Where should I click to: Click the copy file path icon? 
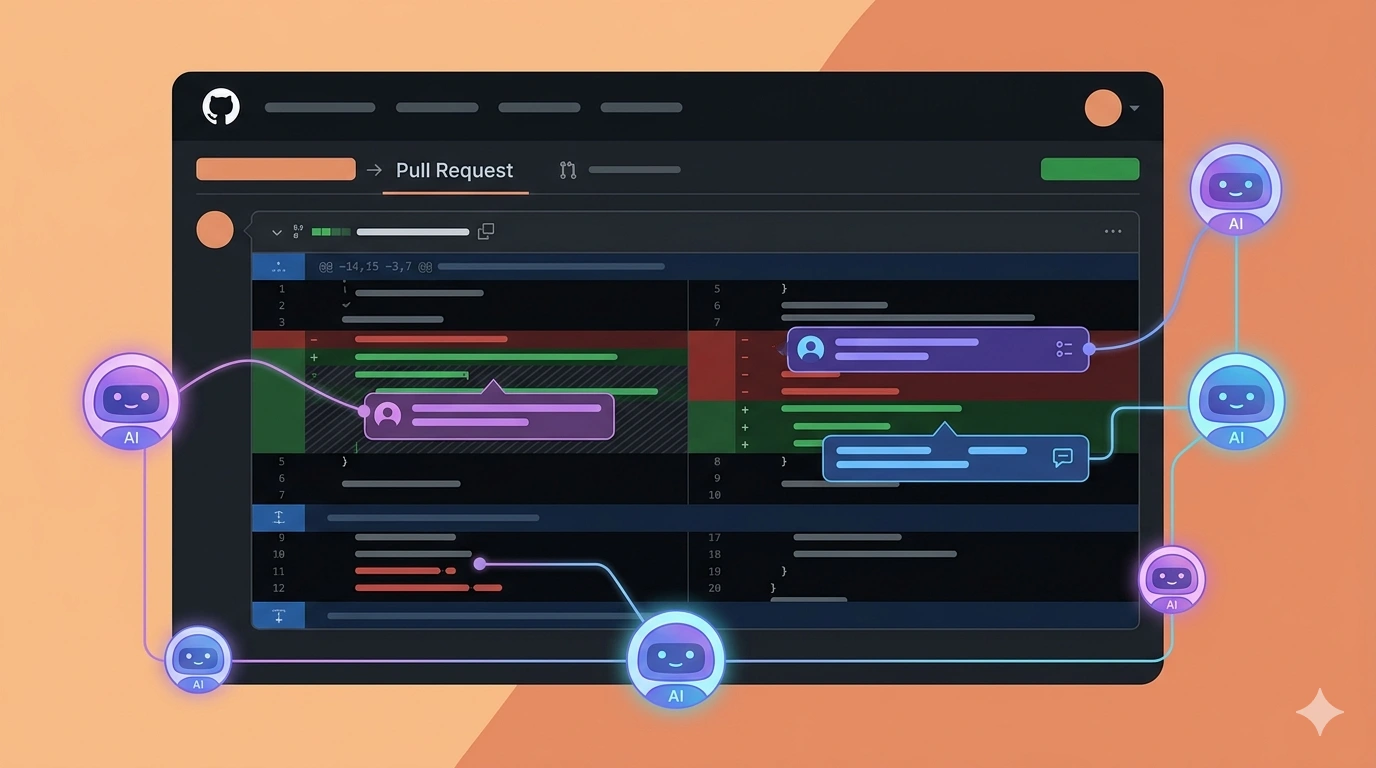[486, 231]
